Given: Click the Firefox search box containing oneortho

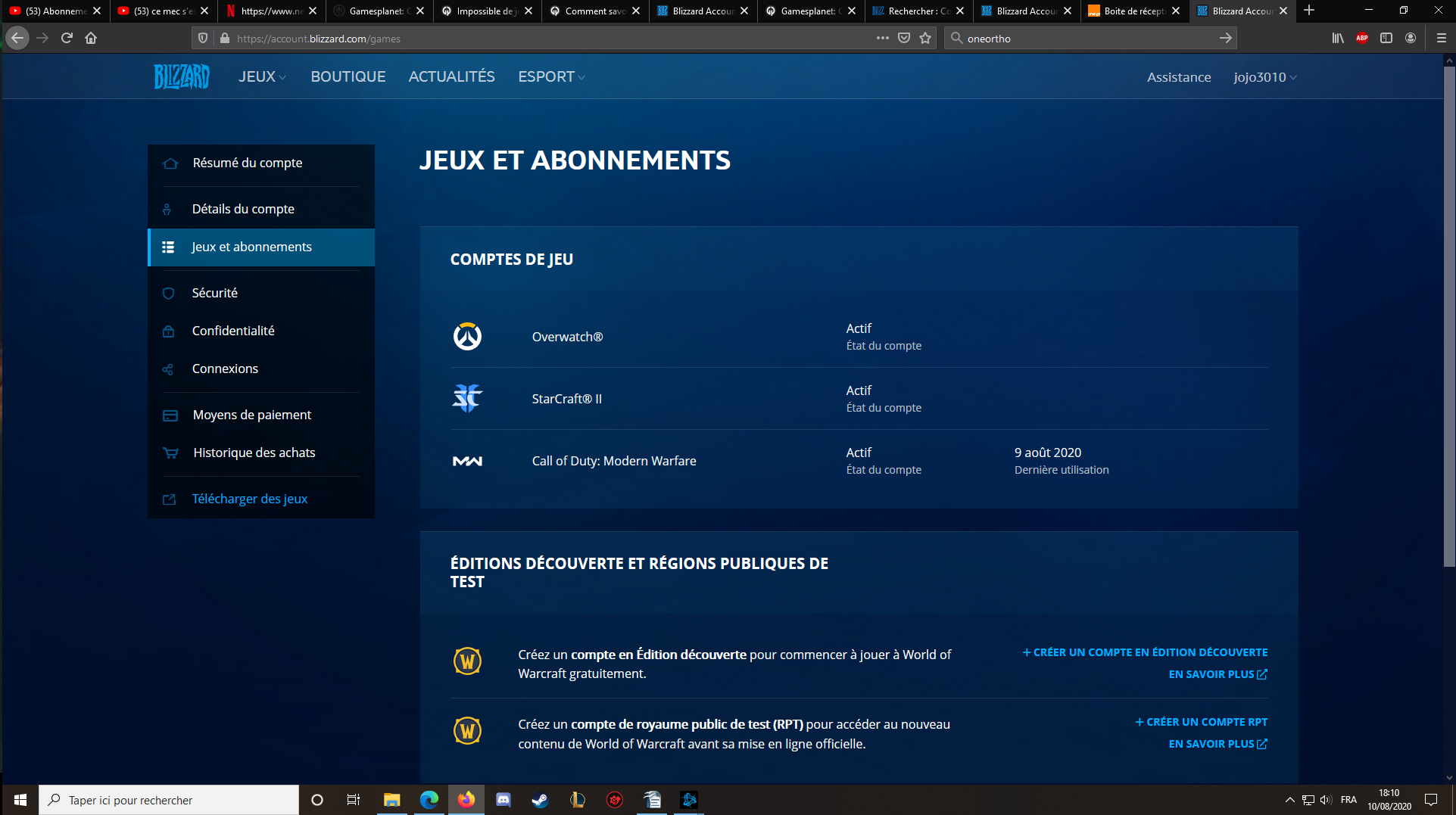Looking at the screenshot, I should click(x=1090, y=38).
